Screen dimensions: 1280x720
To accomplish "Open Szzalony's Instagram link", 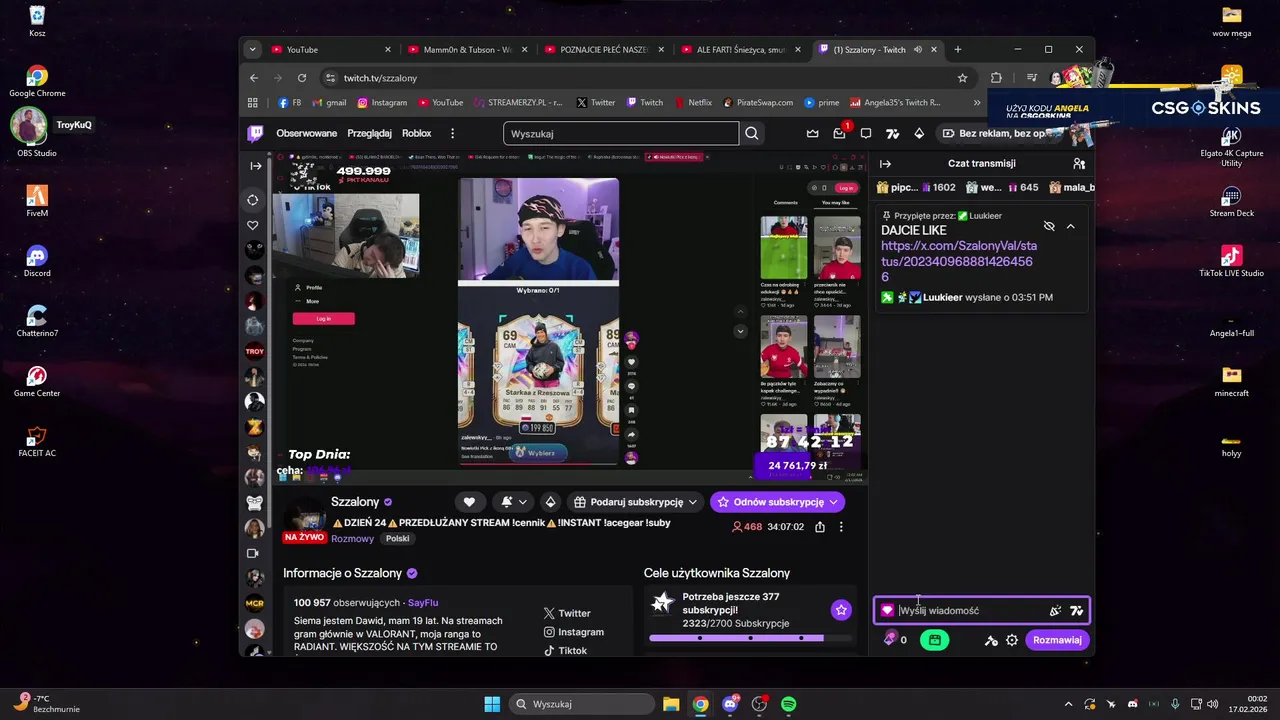I will pyautogui.click(x=574, y=632).
